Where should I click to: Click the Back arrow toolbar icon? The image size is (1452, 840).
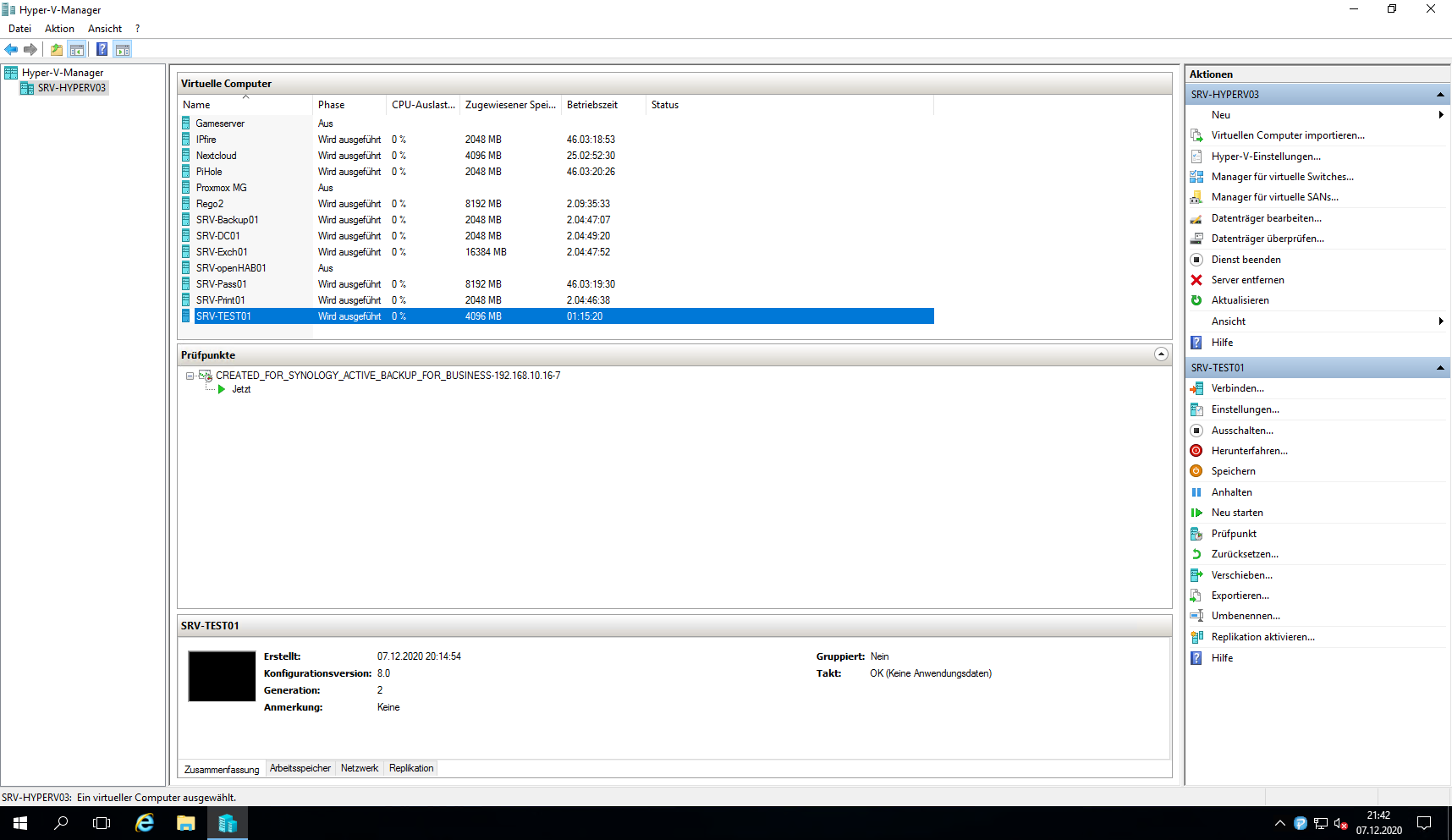pos(12,49)
